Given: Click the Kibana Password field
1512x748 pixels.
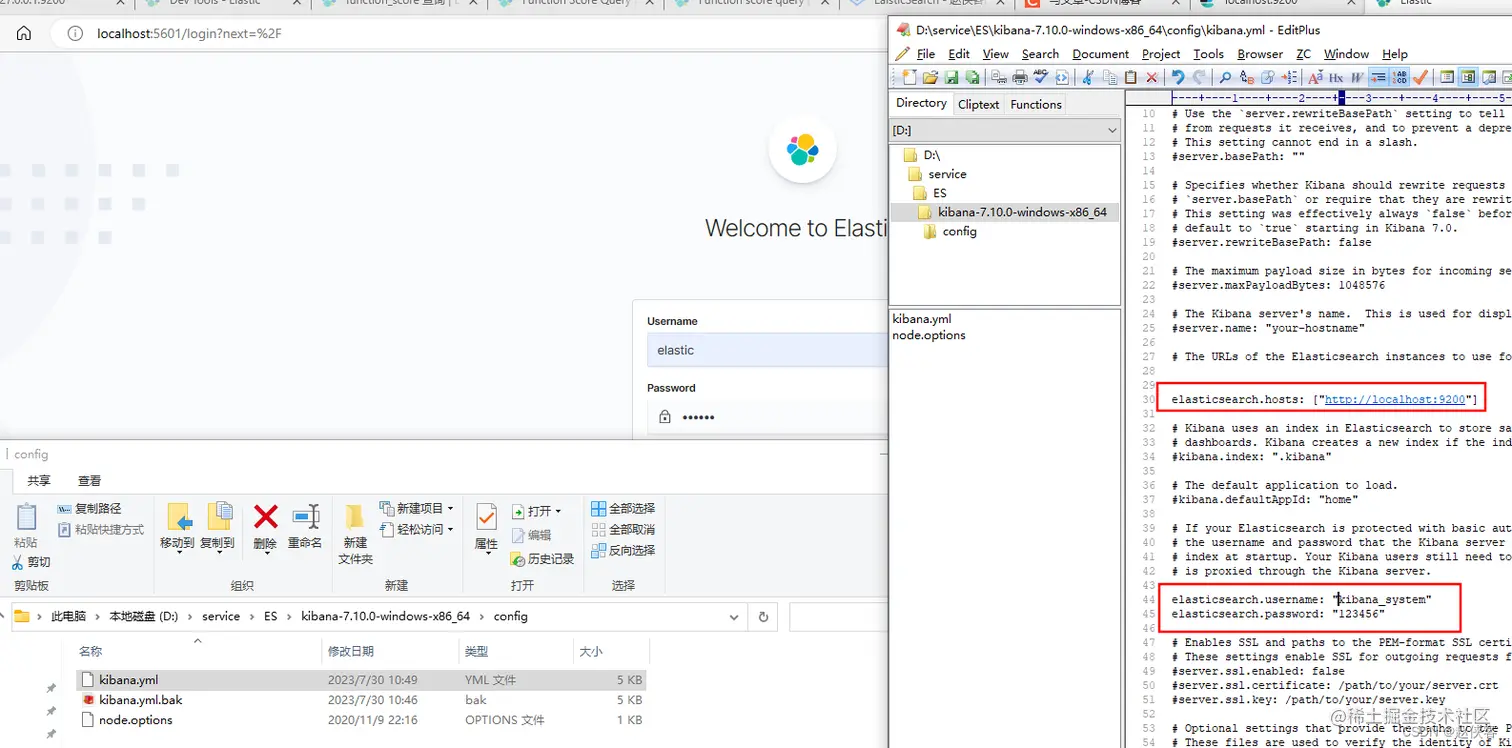Looking at the screenshot, I should pyautogui.click(x=765, y=417).
